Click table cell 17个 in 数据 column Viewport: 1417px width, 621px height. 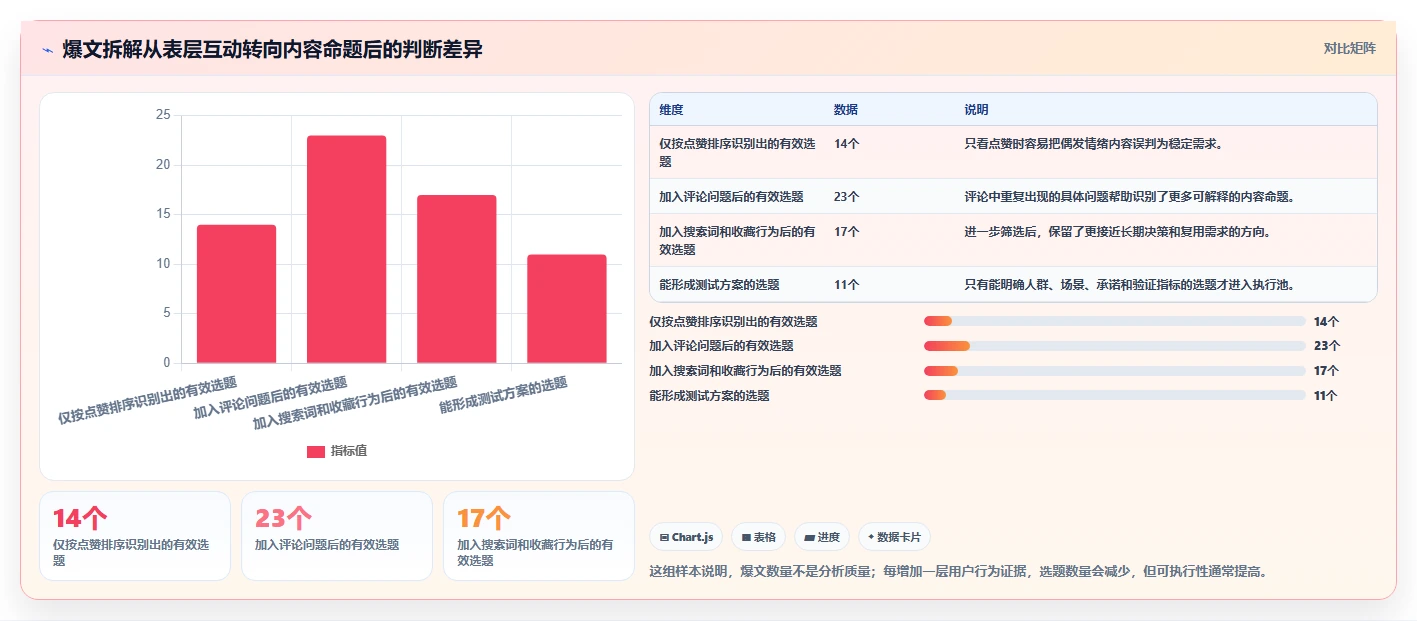(846, 232)
